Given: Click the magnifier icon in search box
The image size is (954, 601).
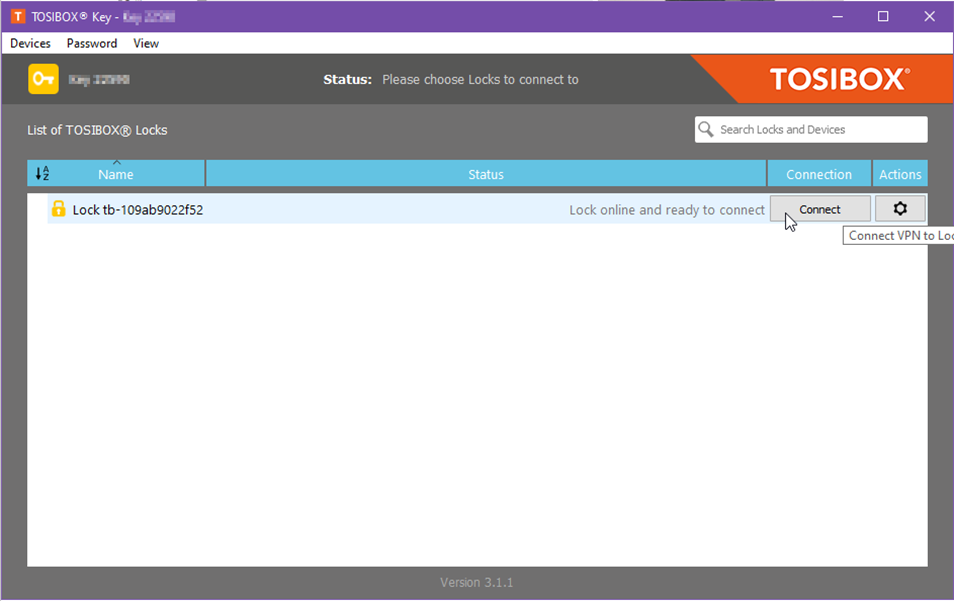Looking at the screenshot, I should click(x=706, y=129).
